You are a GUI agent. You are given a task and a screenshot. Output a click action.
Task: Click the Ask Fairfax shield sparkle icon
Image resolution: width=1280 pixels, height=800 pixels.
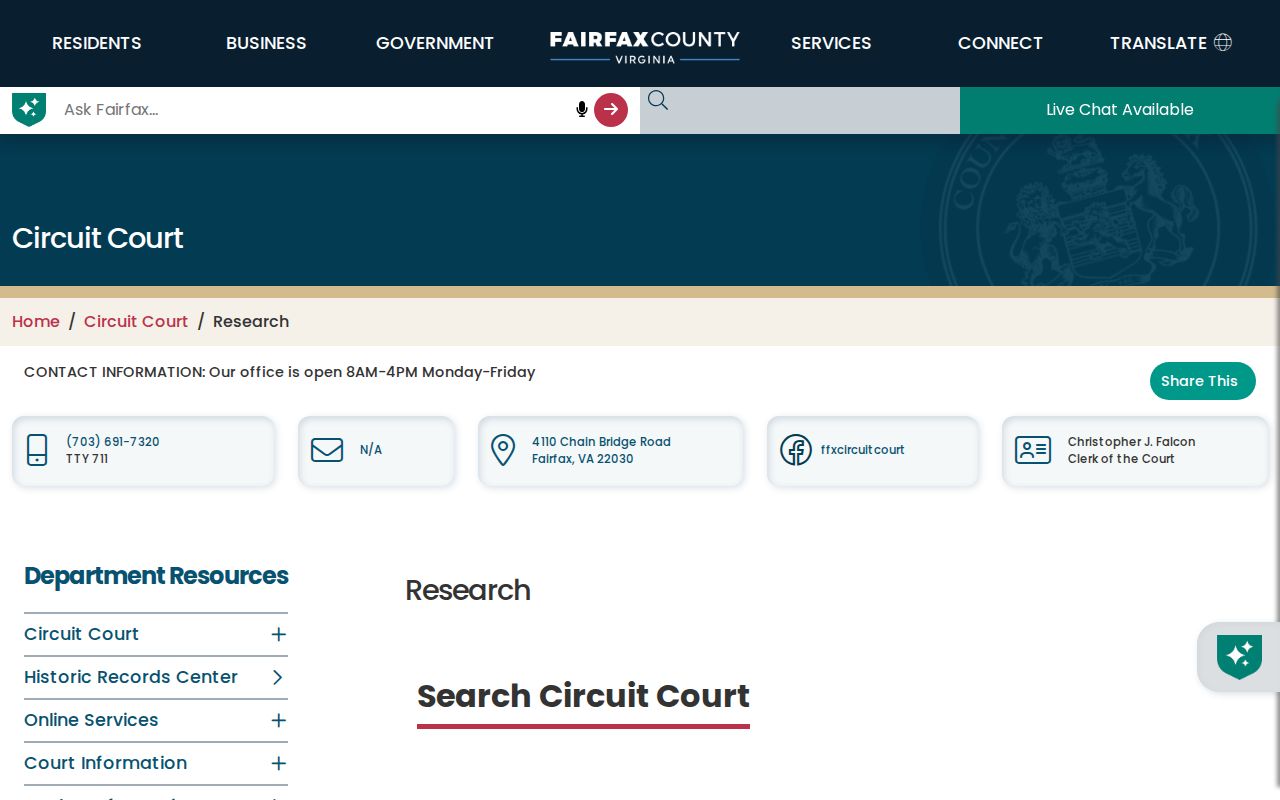[29, 109]
